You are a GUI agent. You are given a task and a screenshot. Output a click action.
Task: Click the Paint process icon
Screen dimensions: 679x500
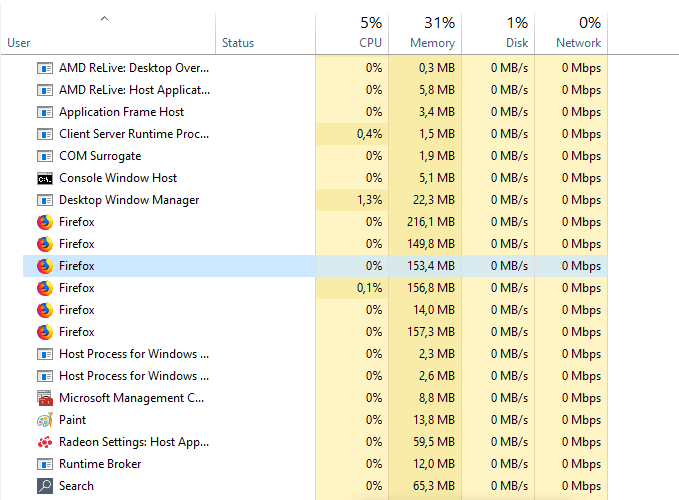[45, 420]
